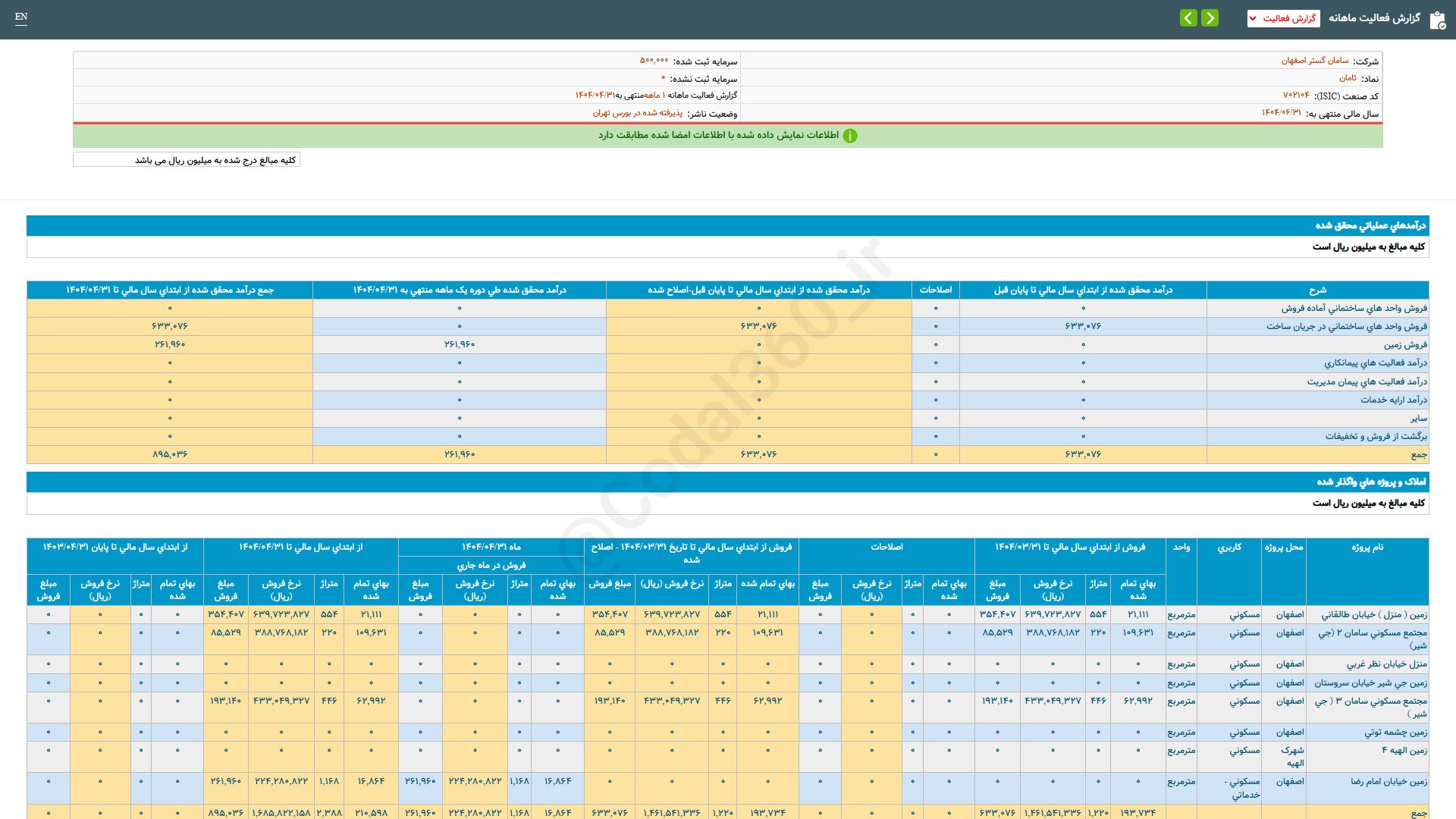
Task: Select row درآمد فعاليت هاي پيمانکاري
Action: point(1376,363)
